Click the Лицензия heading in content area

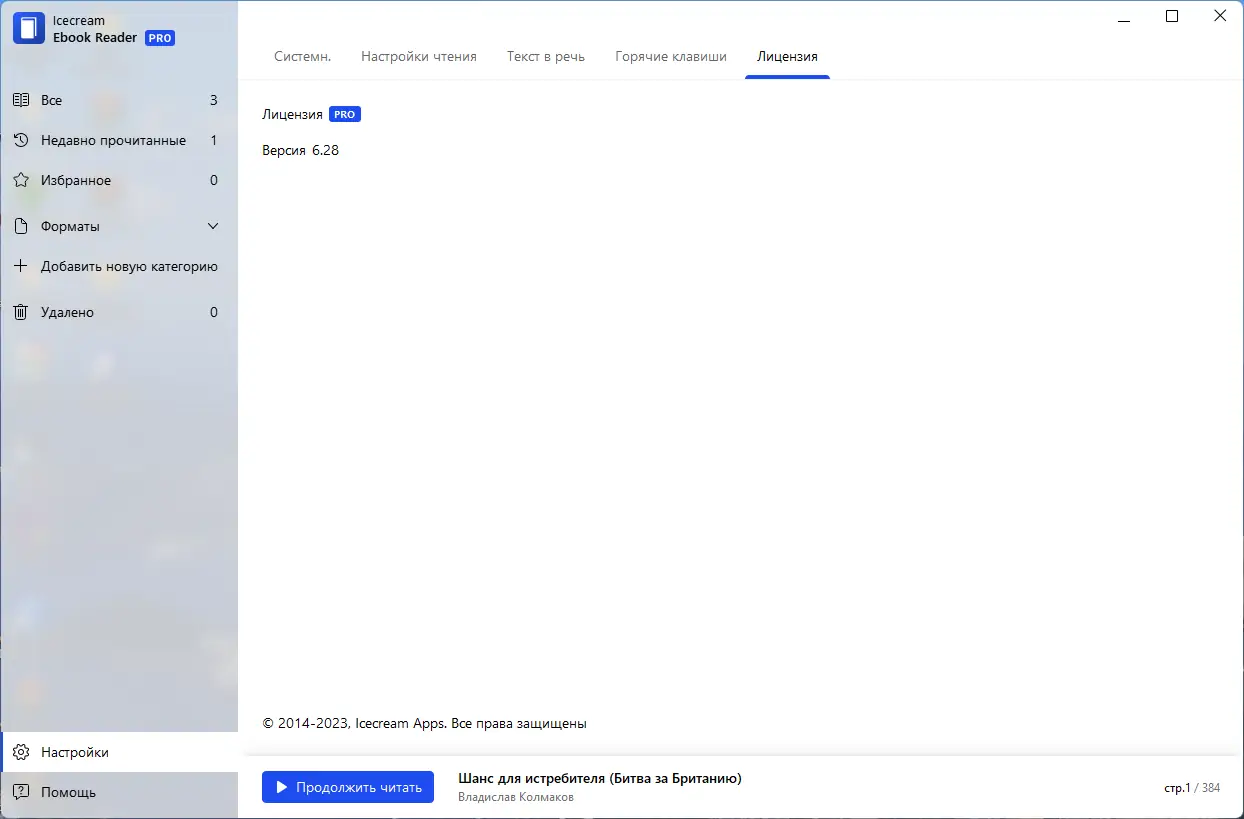292,114
